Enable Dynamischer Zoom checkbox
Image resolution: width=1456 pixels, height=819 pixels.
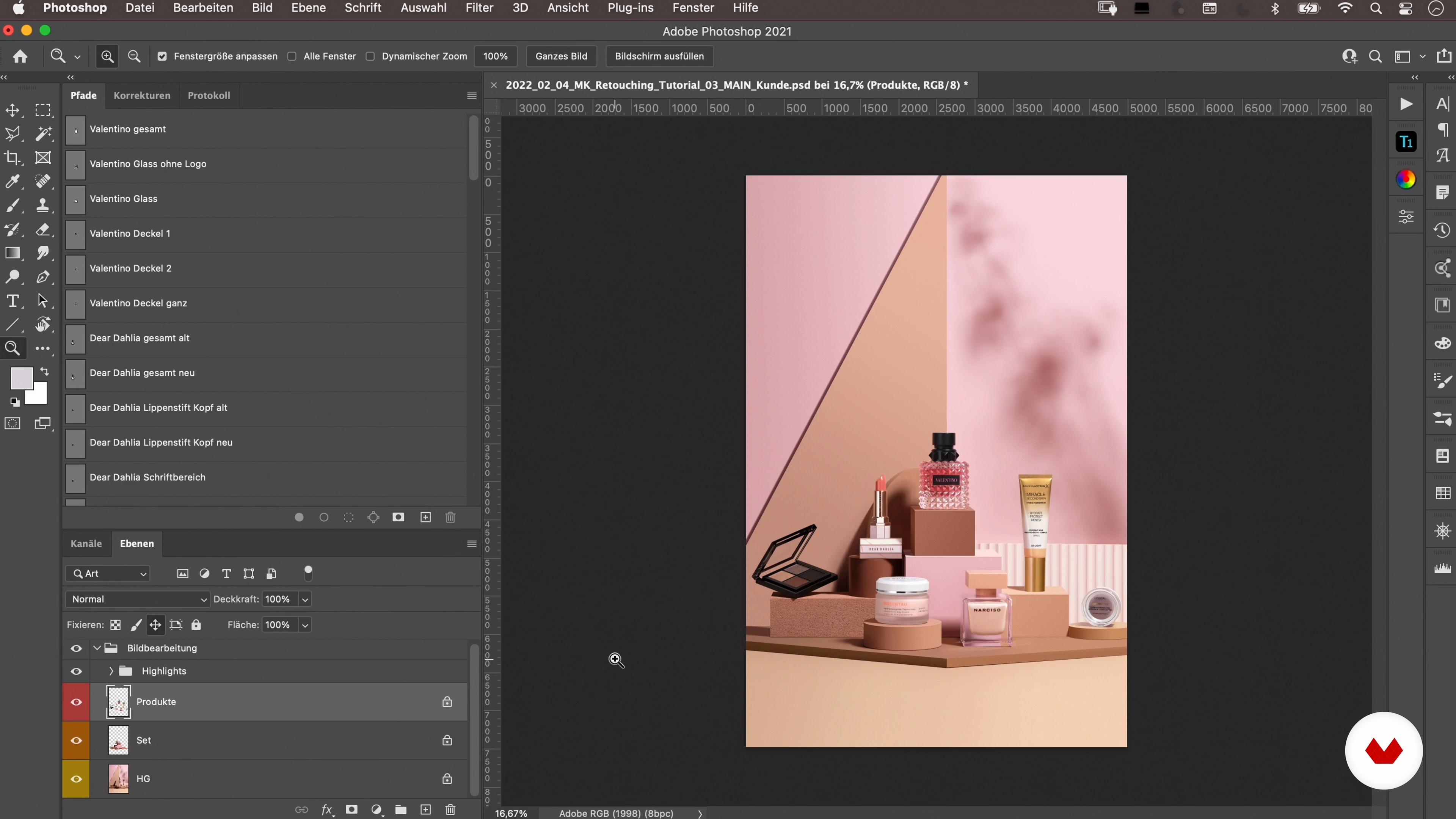tap(370, 56)
